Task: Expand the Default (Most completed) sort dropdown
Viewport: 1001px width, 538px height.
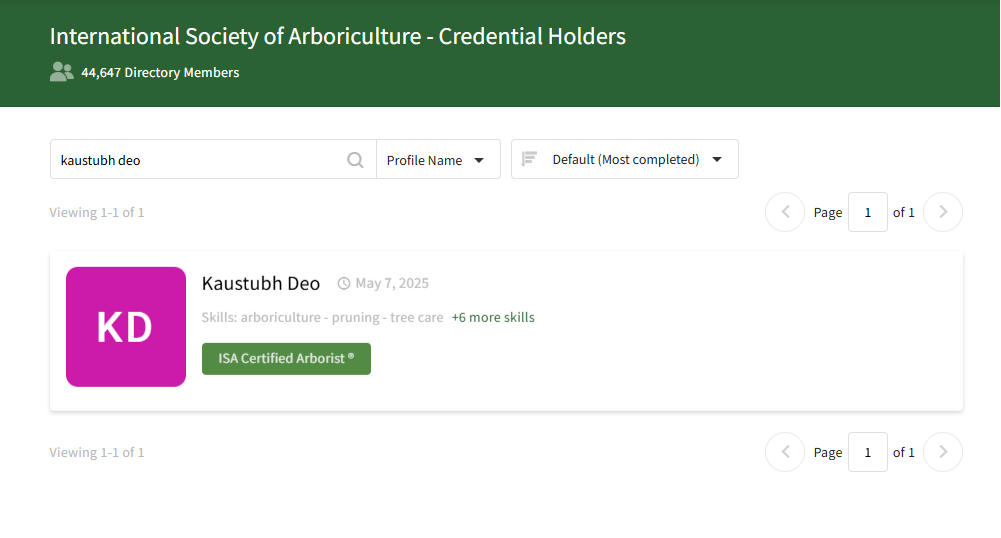Action: (625, 159)
